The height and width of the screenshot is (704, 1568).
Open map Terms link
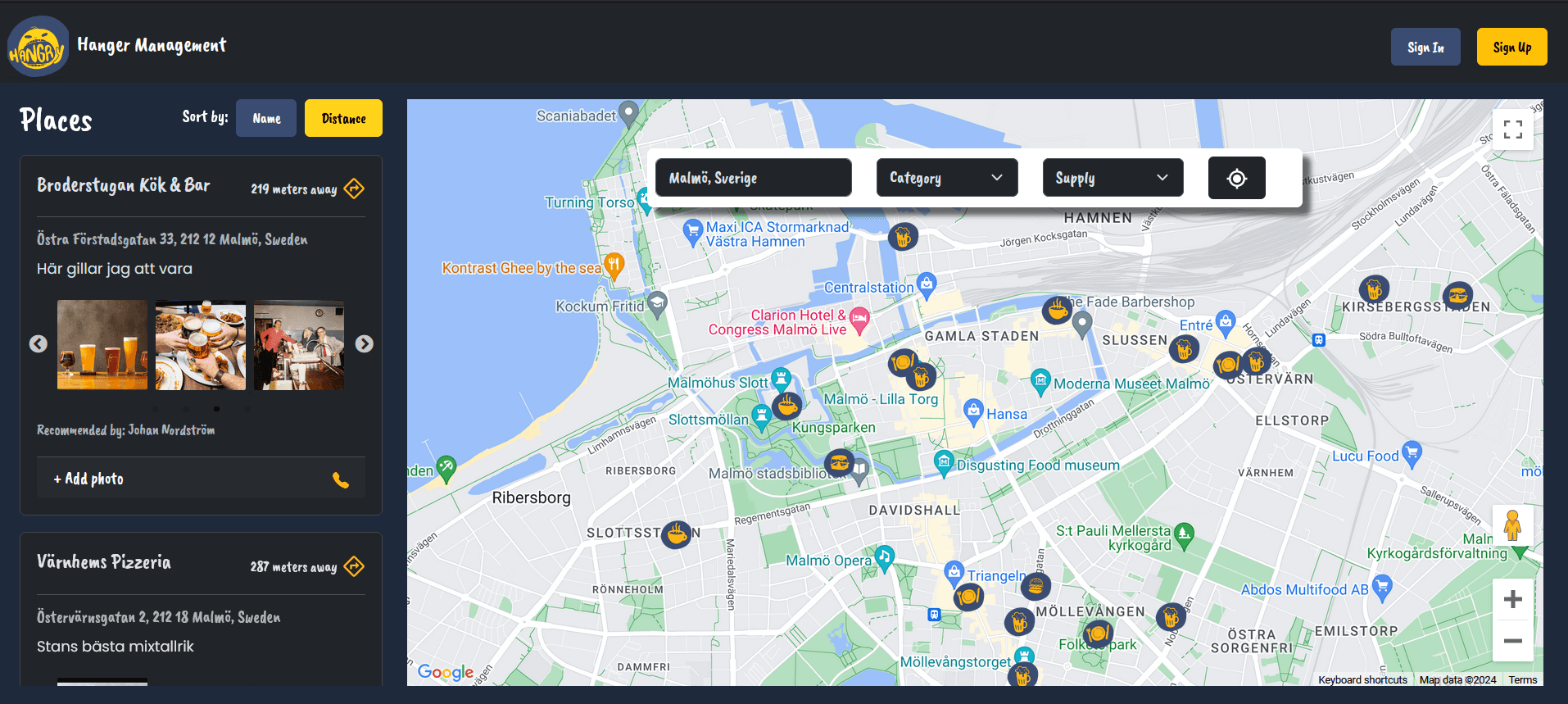click(1523, 680)
